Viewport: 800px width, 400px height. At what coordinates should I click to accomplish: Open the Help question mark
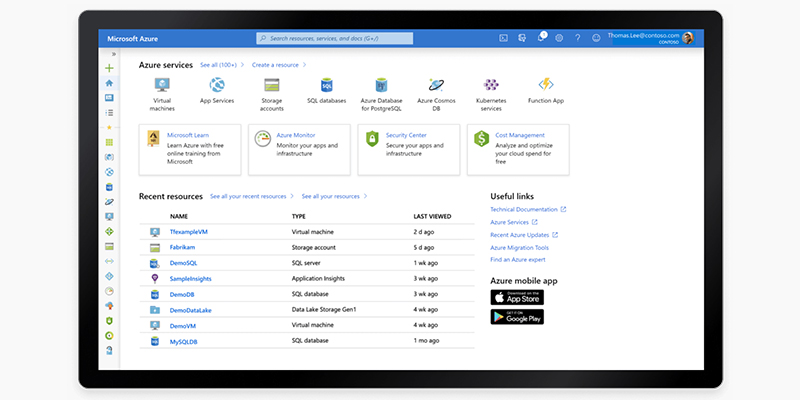pyautogui.click(x=578, y=38)
